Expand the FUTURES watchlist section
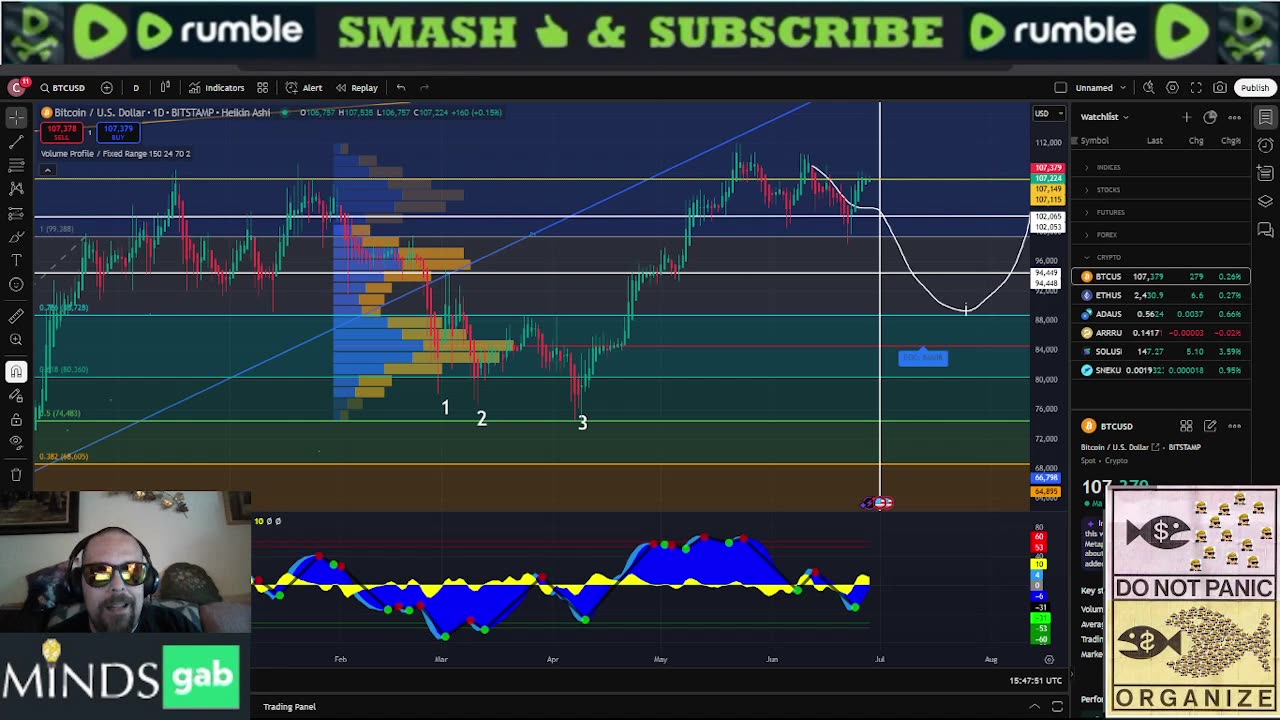Viewport: 1280px width, 720px height. click(1160, 212)
